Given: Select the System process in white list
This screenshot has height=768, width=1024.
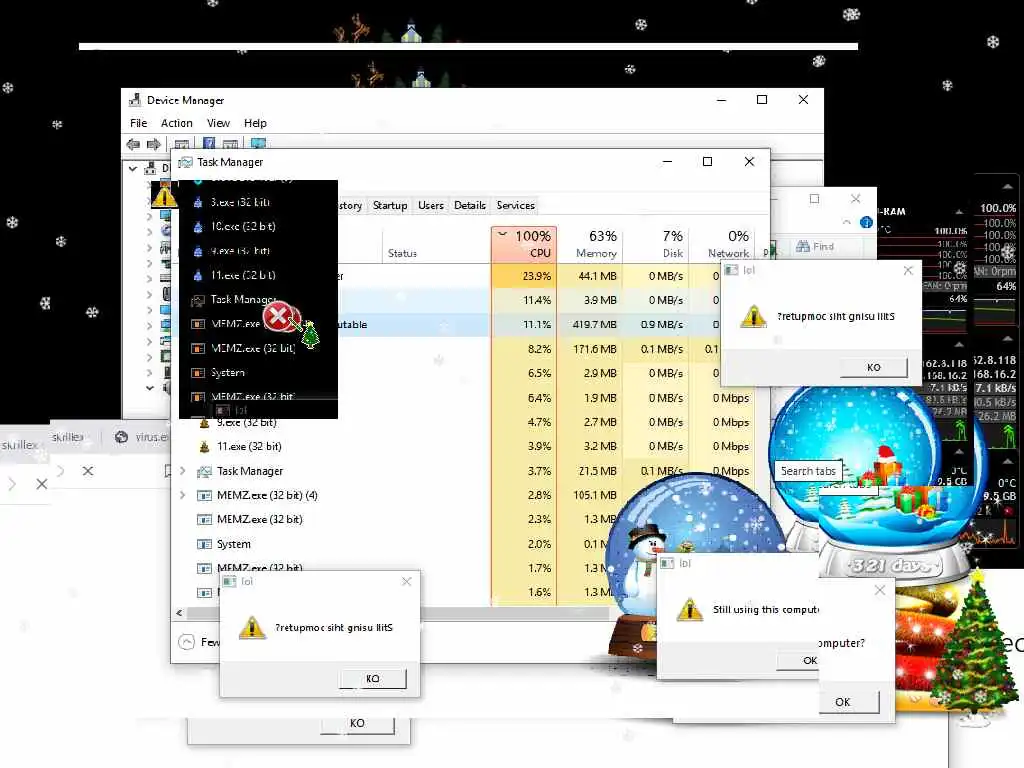Looking at the screenshot, I should [x=233, y=544].
